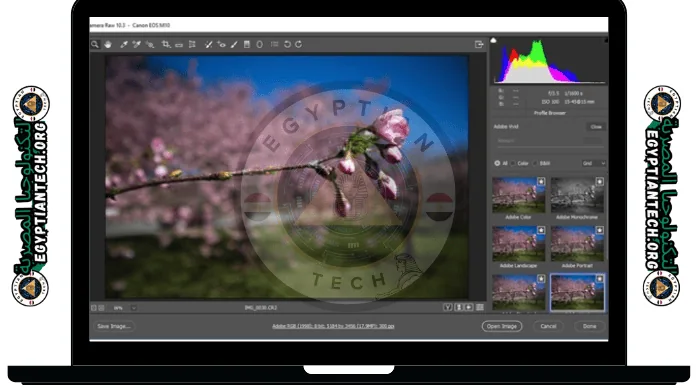Rotate image clockwise

[x=299, y=44]
